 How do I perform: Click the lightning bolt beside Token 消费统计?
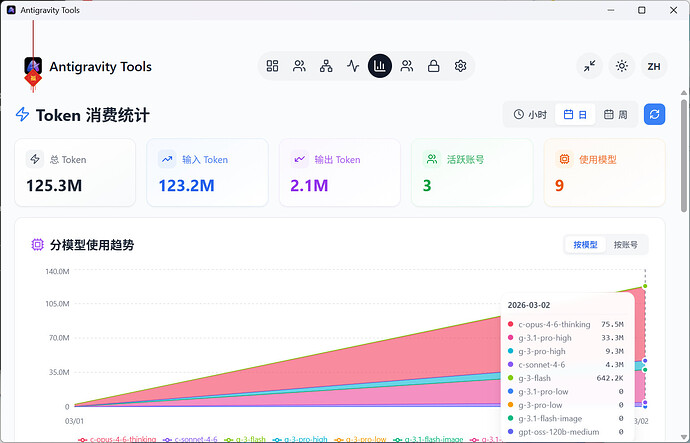pos(22,114)
